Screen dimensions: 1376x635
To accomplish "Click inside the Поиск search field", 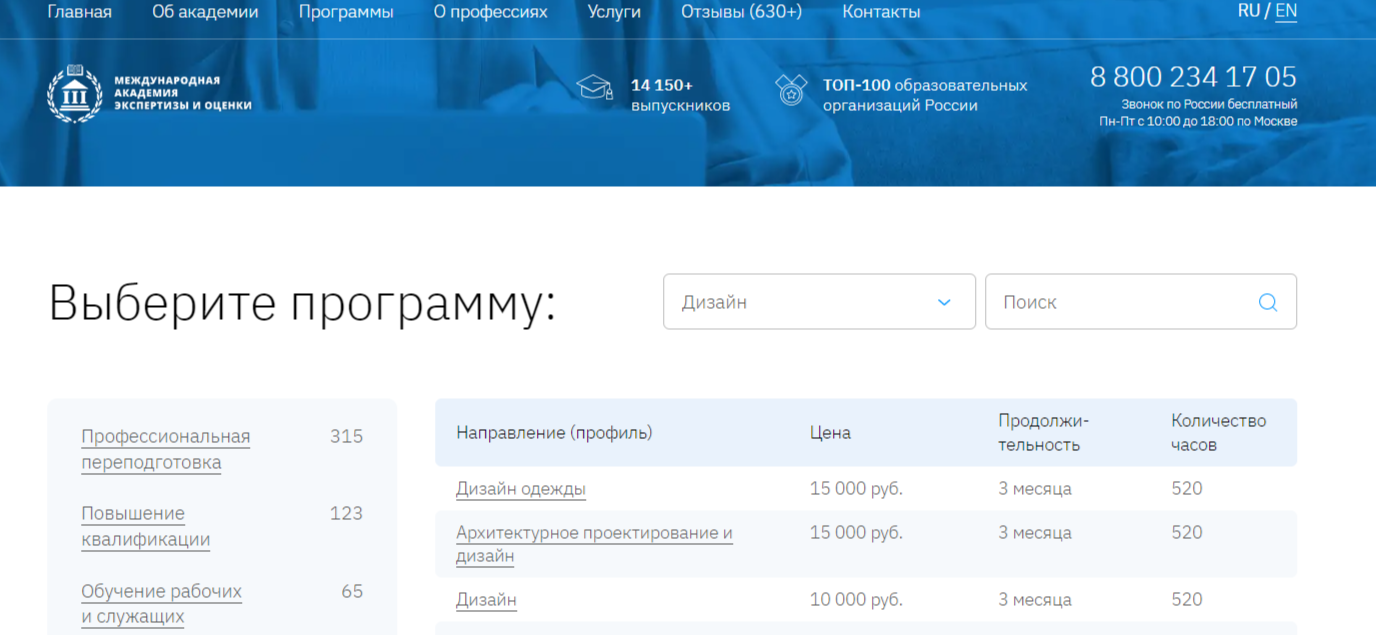I will point(1100,301).
